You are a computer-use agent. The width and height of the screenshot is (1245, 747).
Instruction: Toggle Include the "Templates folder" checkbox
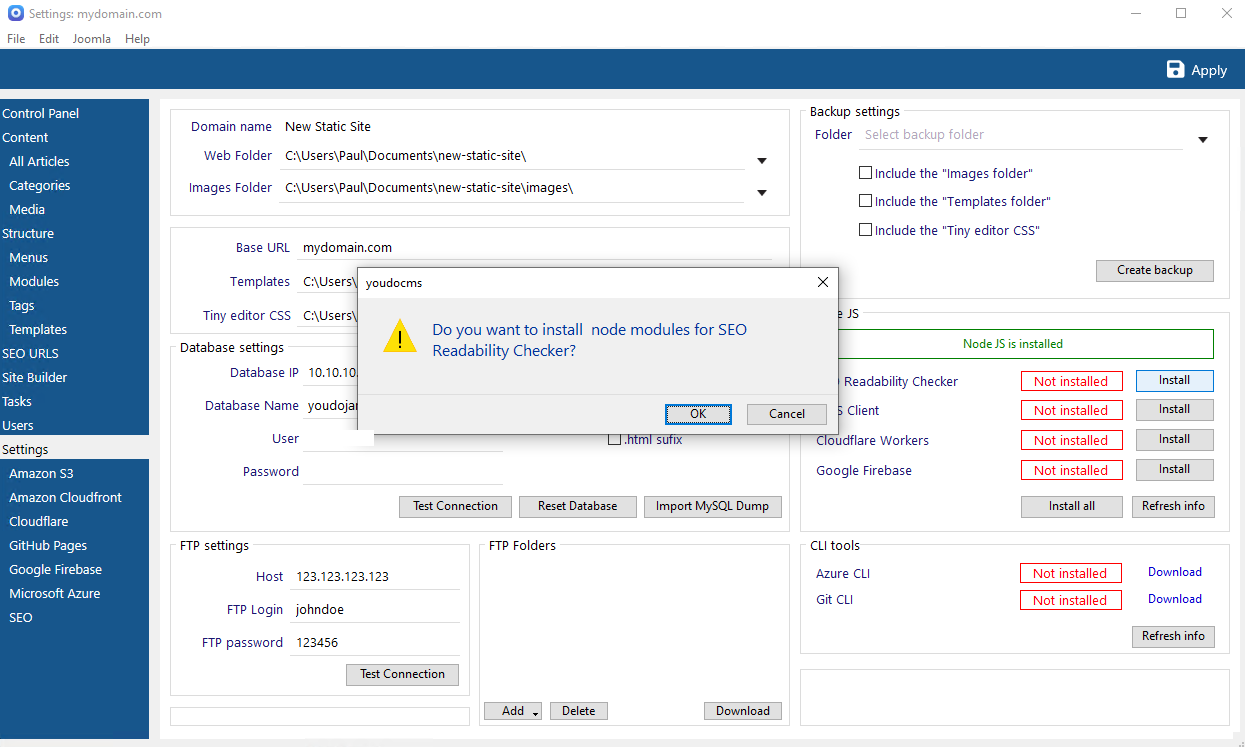point(866,201)
